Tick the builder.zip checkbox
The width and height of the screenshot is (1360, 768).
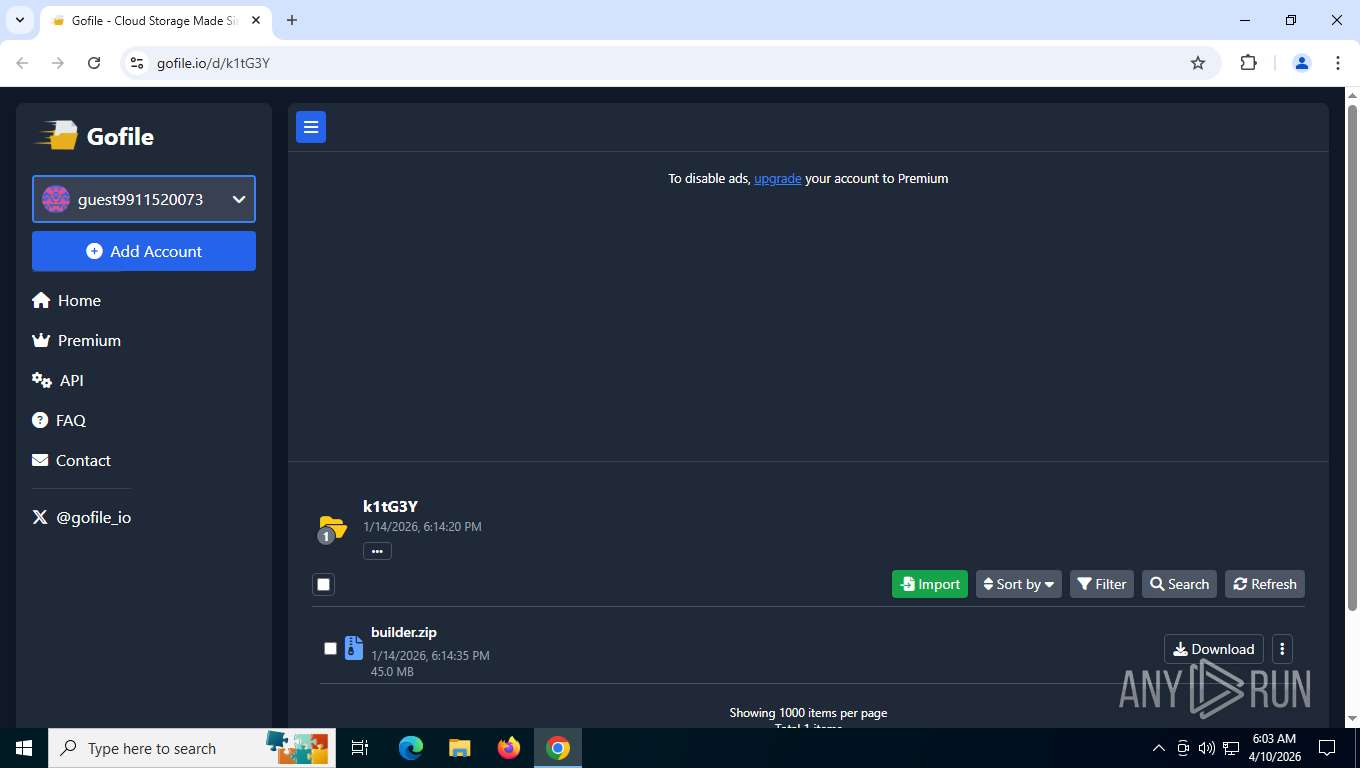click(330, 648)
